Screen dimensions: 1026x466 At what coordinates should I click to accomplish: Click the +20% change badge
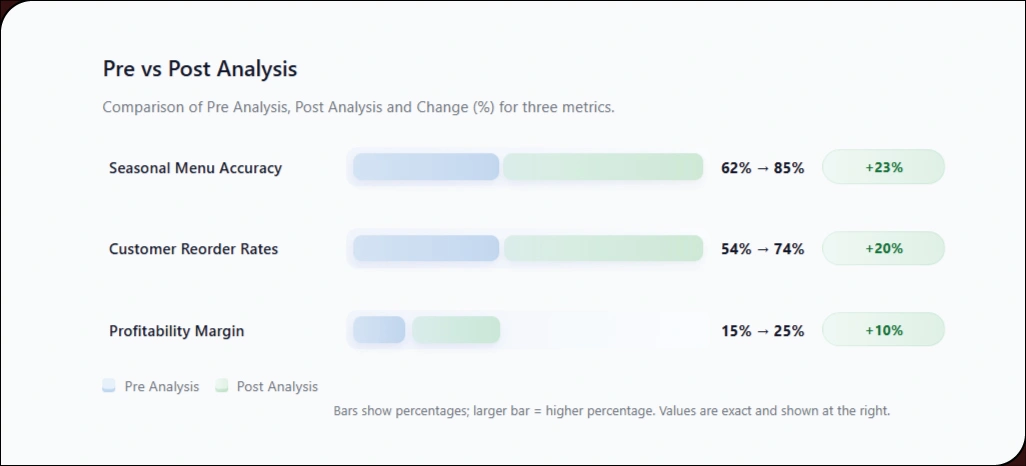pyautogui.click(x=883, y=248)
